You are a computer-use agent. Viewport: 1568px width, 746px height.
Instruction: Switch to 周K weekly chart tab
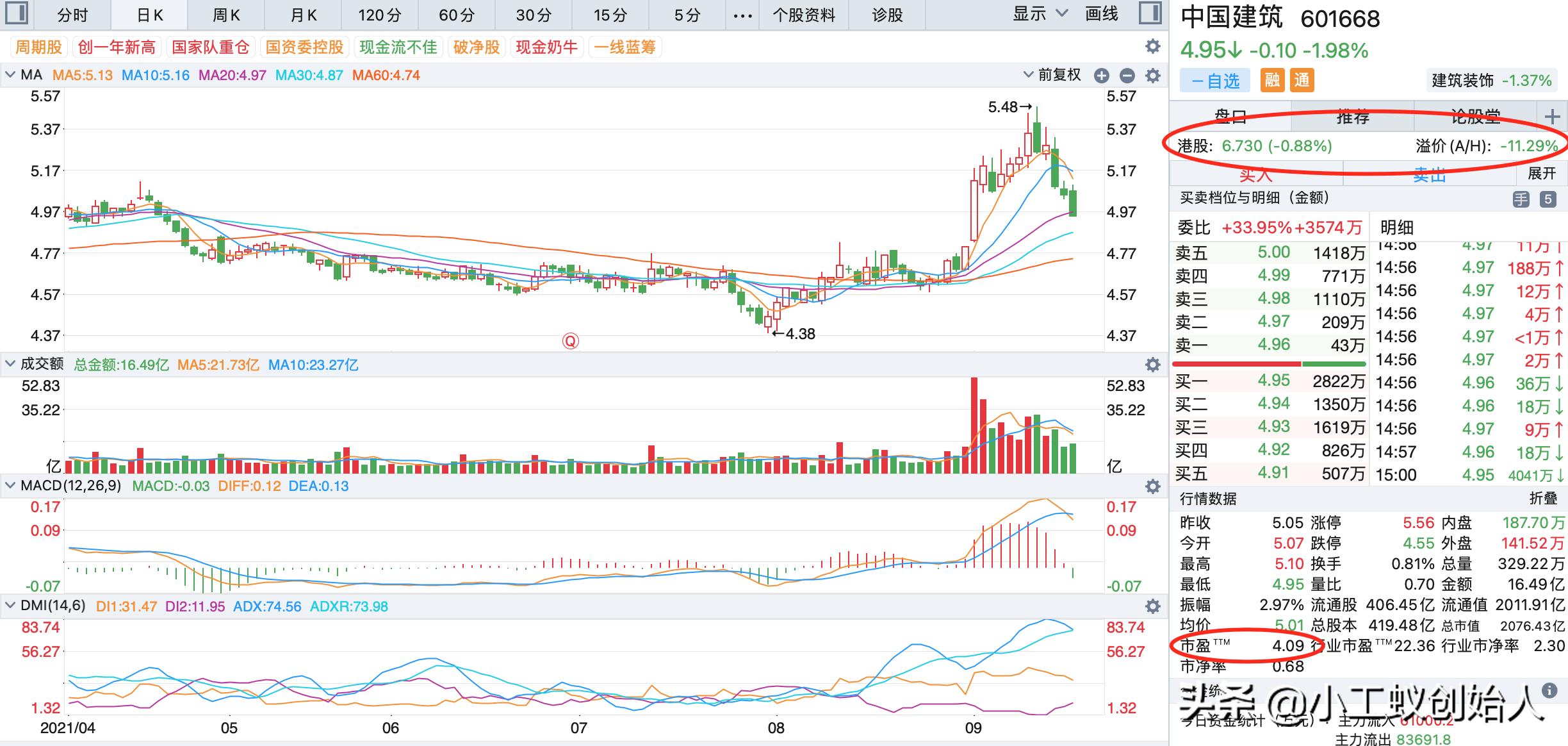pos(226,15)
